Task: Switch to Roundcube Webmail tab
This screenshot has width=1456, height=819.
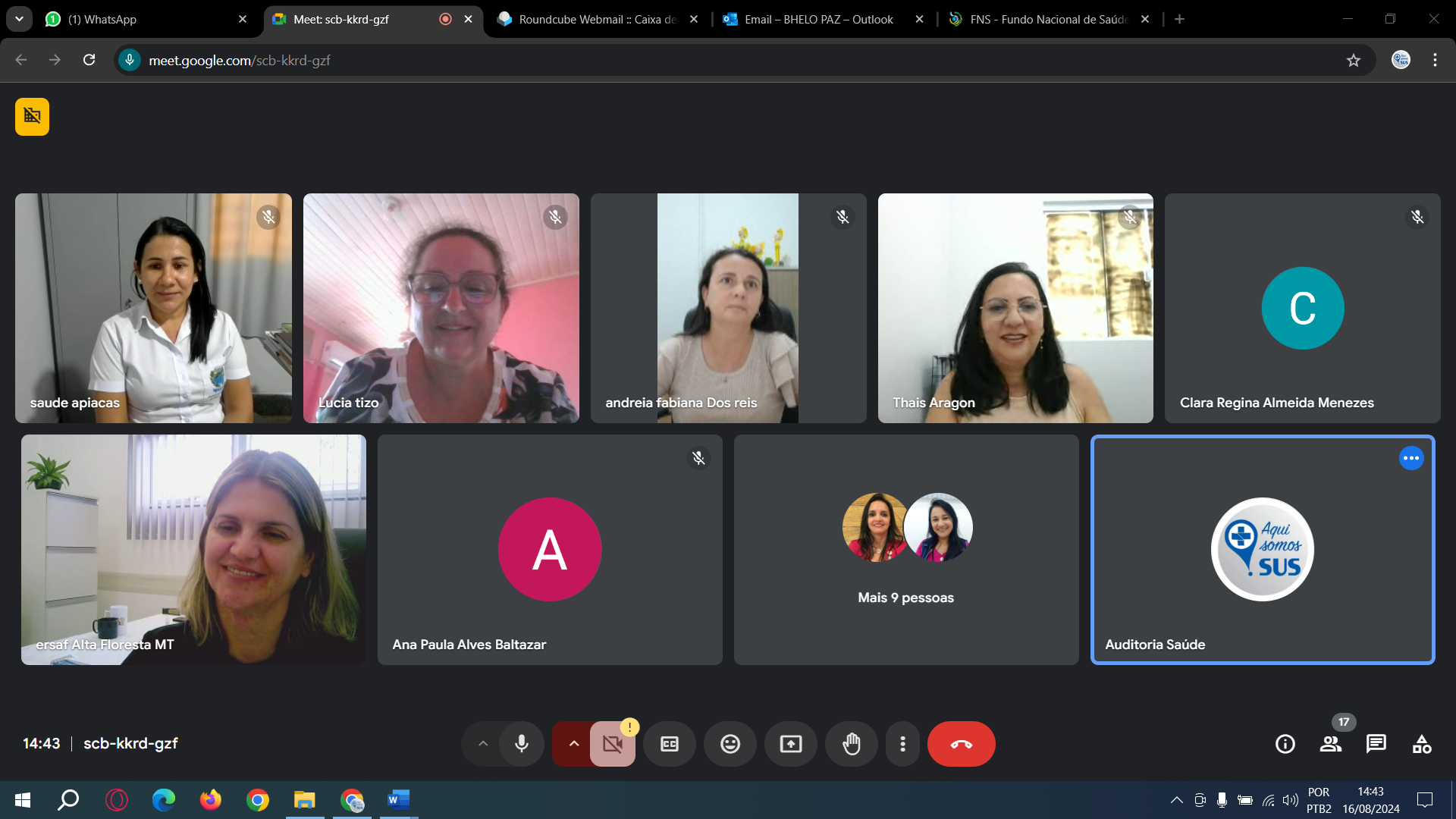Action: [598, 19]
